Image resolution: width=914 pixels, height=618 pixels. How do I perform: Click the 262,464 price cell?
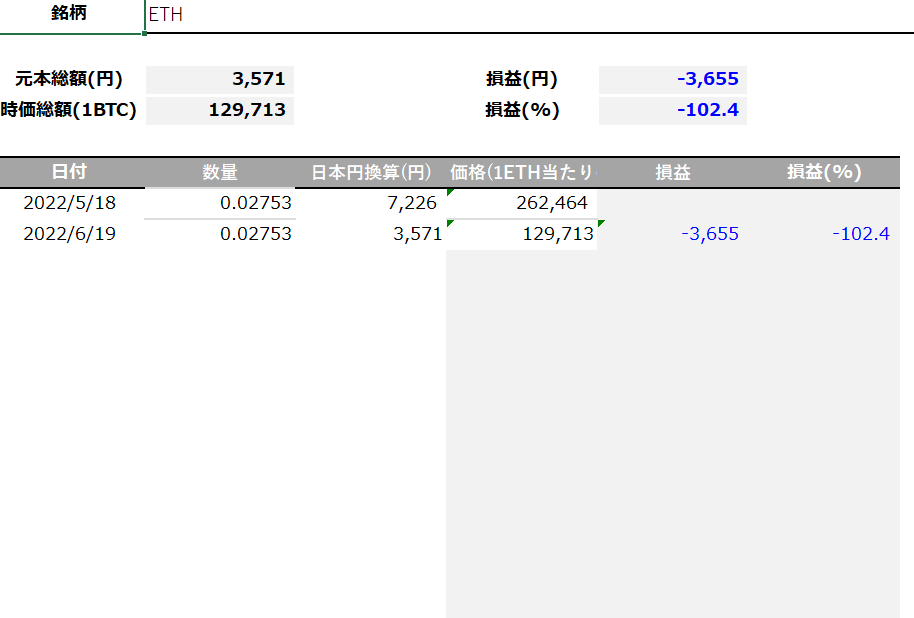click(521, 203)
